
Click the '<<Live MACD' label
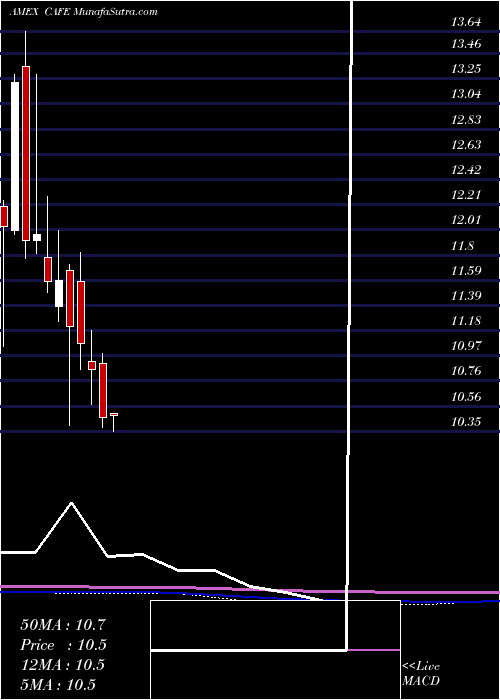421,674
